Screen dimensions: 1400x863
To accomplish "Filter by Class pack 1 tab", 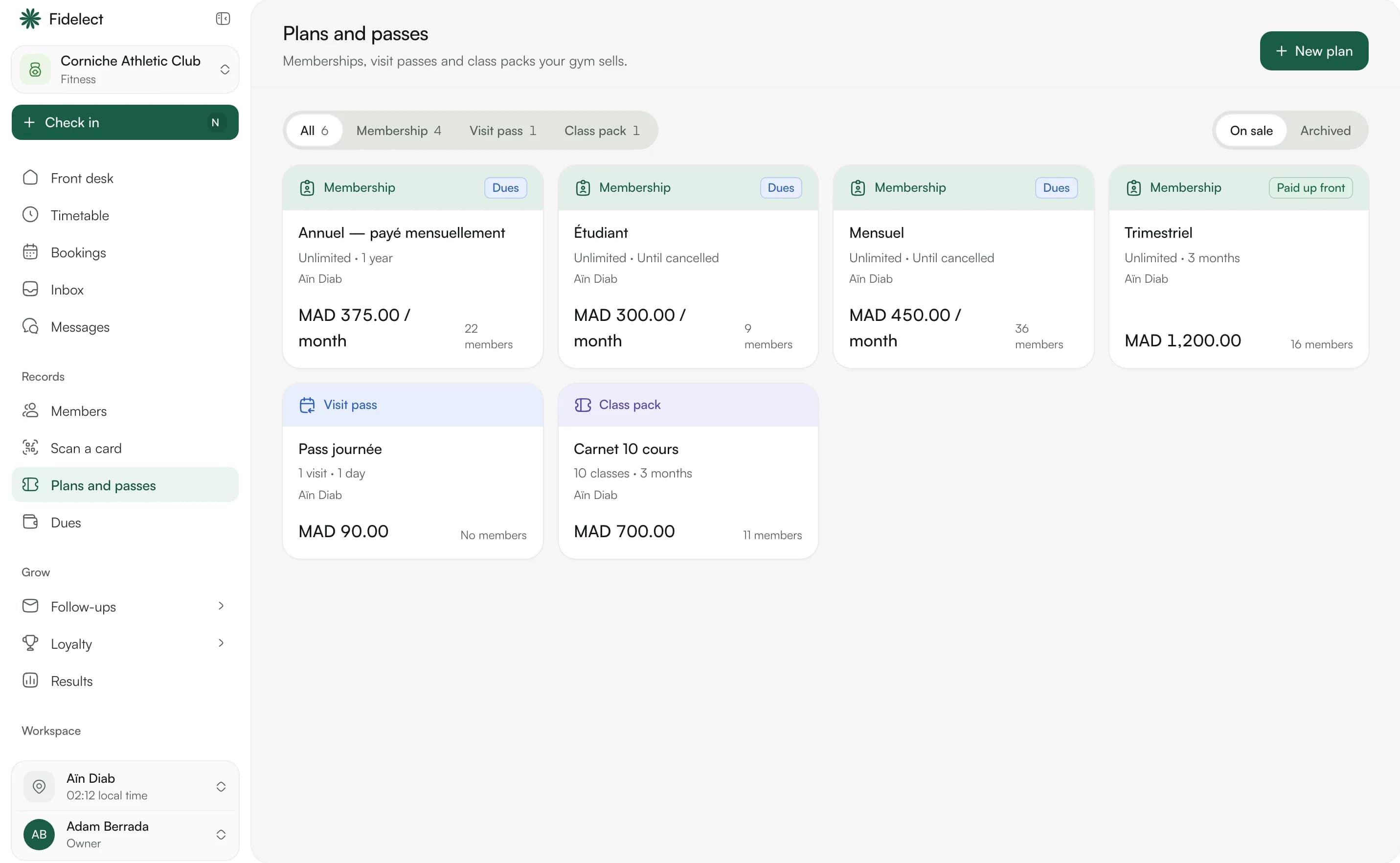I will click(602, 130).
